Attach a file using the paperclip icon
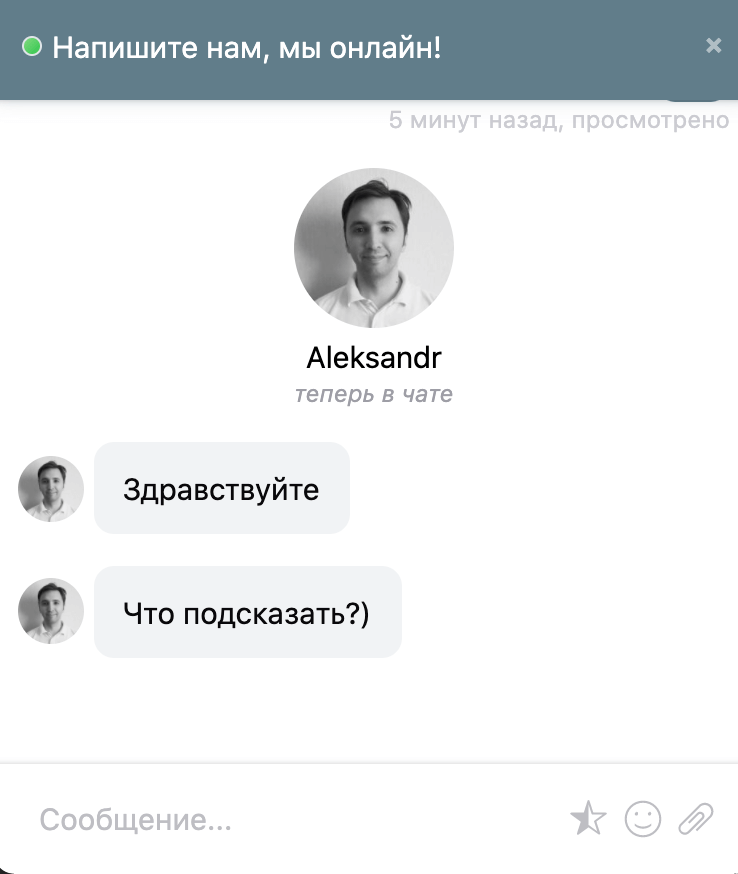 (x=695, y=819)
